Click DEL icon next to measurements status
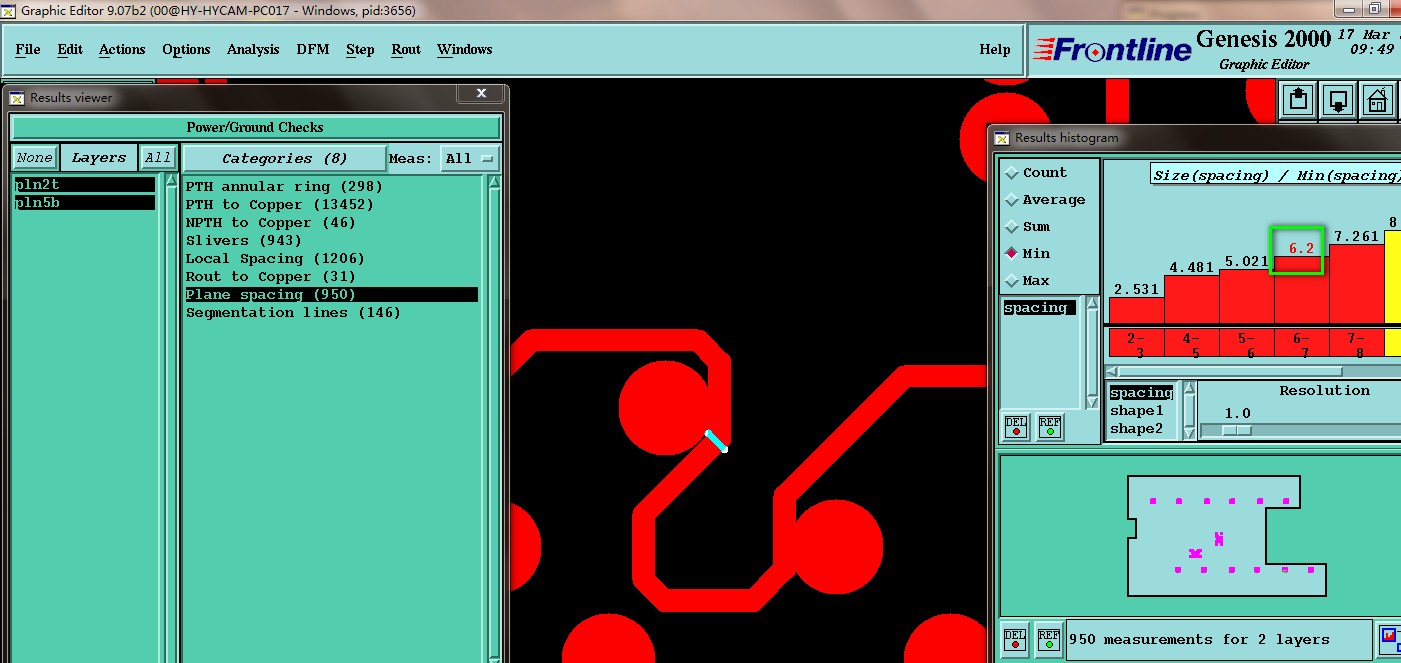The image size is (1401, 663). coord(1015,638)
